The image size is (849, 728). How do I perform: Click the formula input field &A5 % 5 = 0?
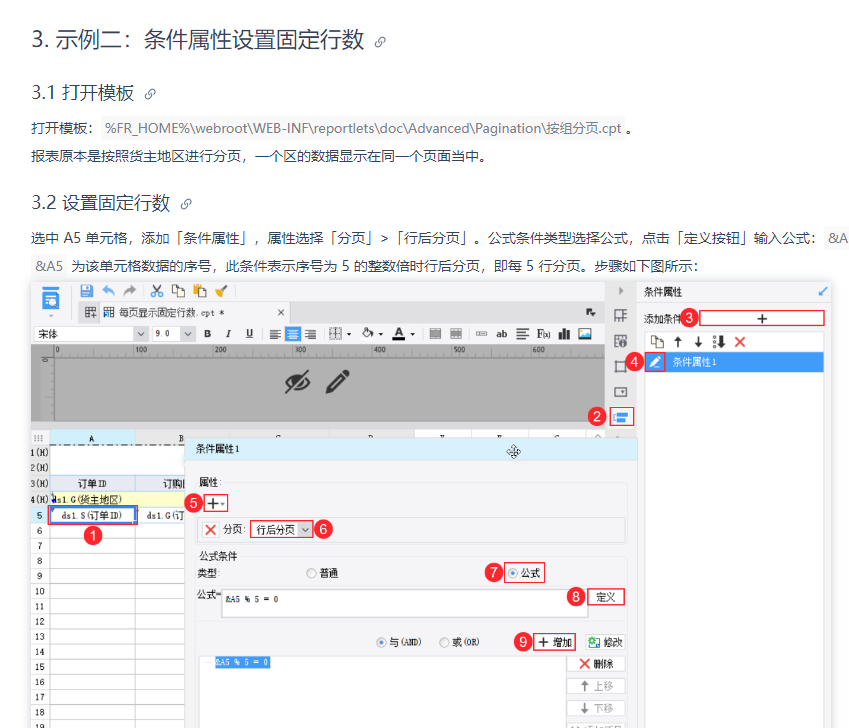click(404, 604)
